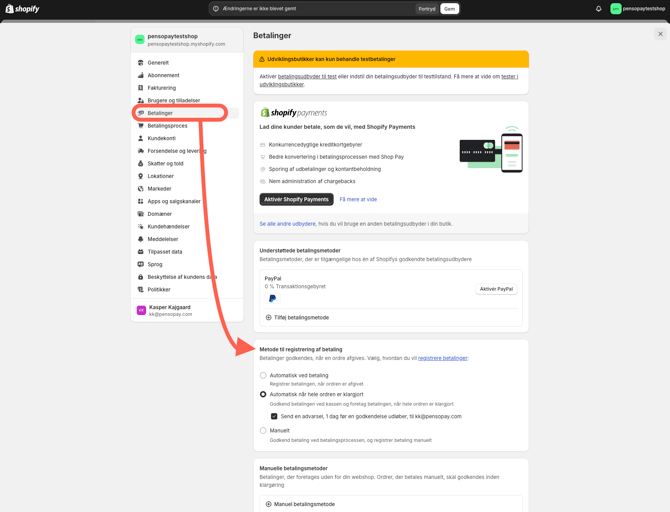Screen dimensions: 670x512
Task: Click the Fakturering receipt icon
Action: click(x=141, y=88)
